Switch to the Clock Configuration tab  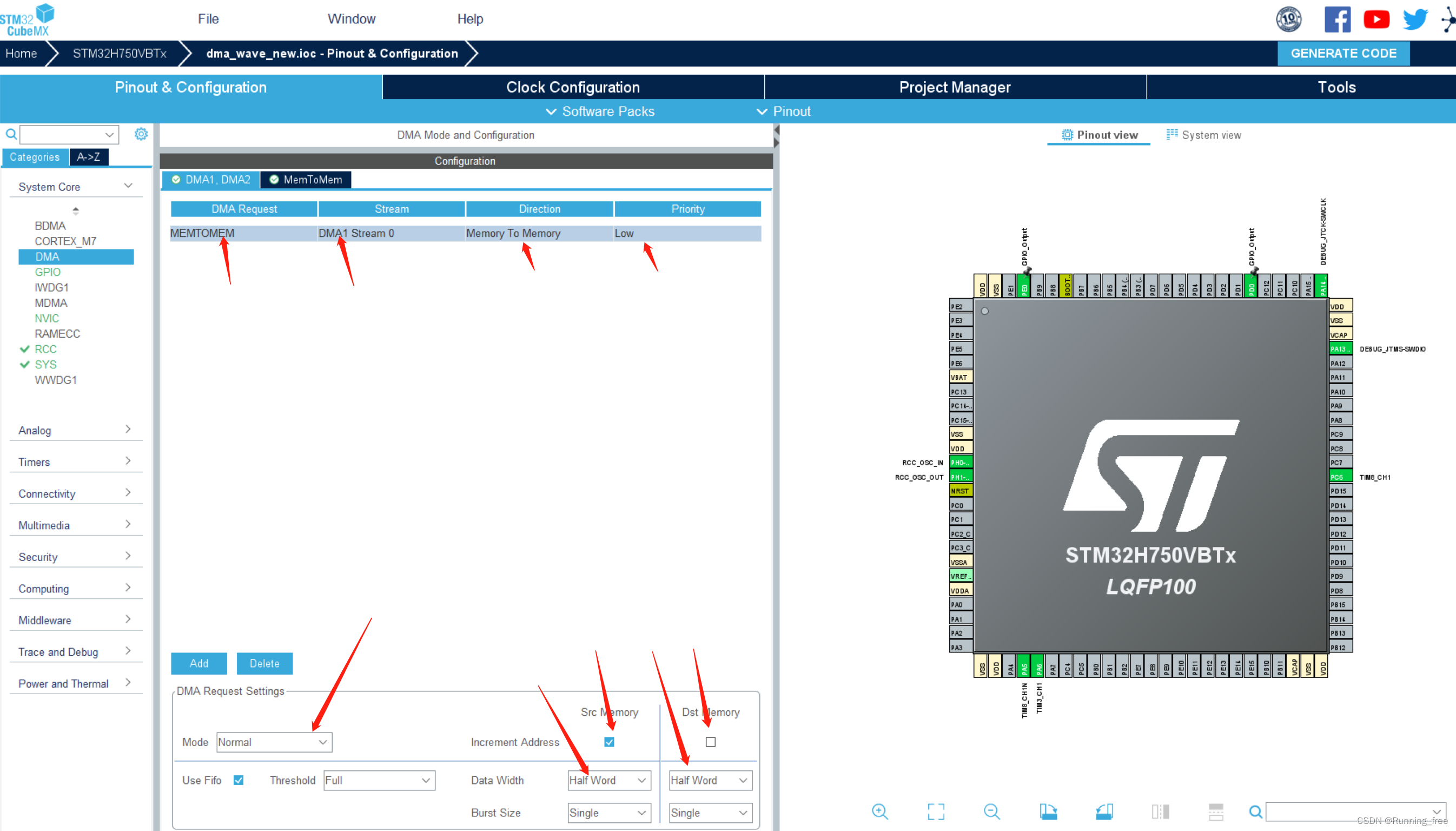click(573, 87)
